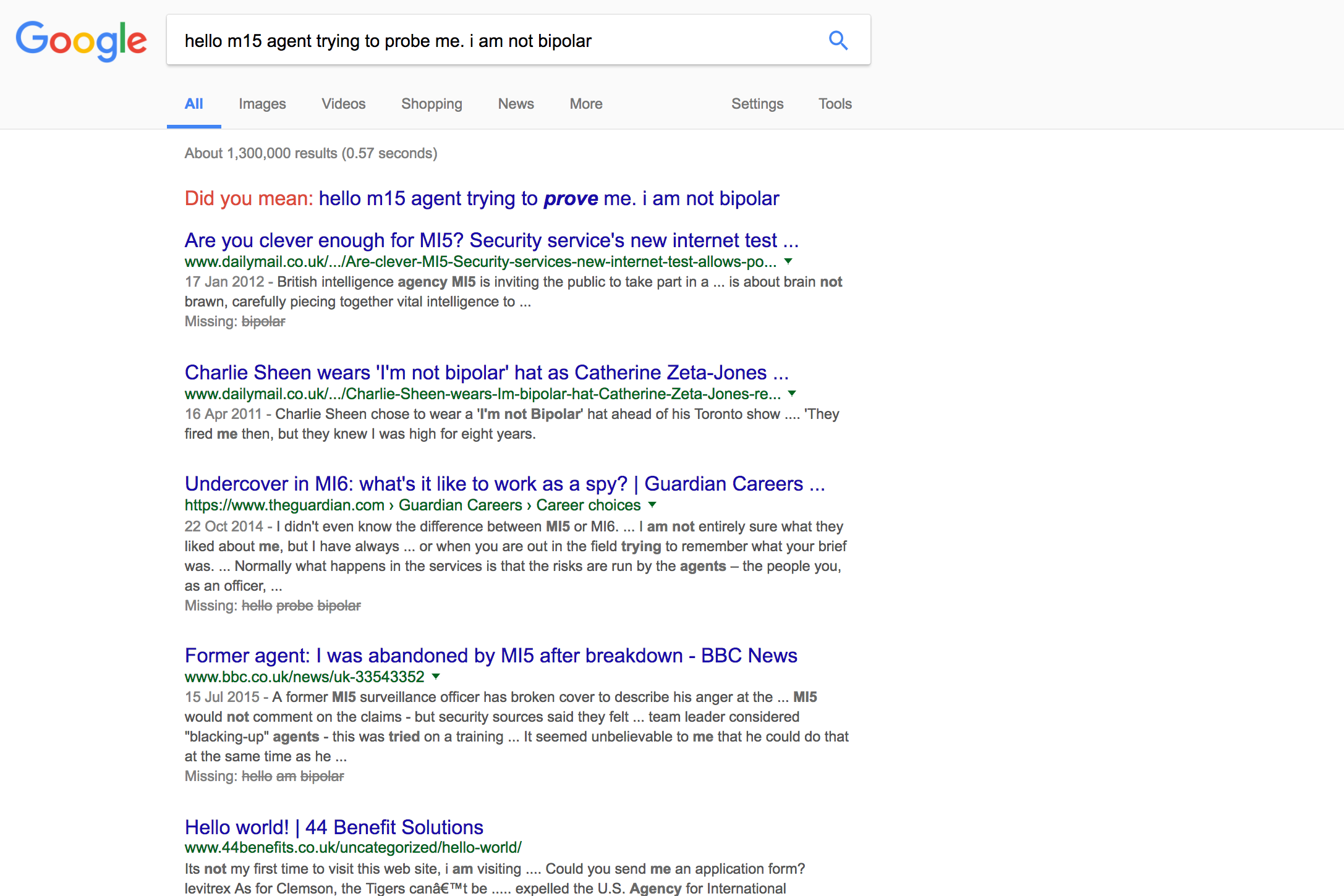Click 'Missing: bipolar' under the MI5 test result
Image resolution: width=1344 pixels, height=896 pixels.
tap(235, 321)
